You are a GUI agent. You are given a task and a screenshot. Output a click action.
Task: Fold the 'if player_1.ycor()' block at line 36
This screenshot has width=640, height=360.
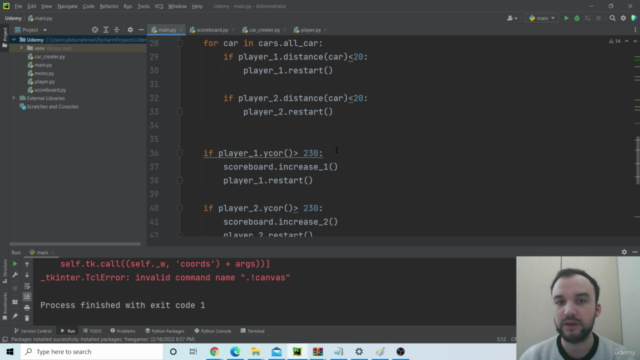(x=180, y=153)
